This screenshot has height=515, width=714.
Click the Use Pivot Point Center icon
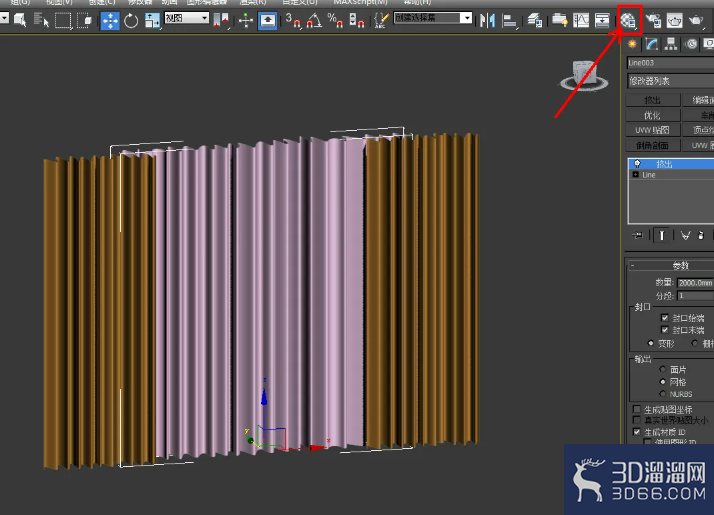click(x=221, y=20)
